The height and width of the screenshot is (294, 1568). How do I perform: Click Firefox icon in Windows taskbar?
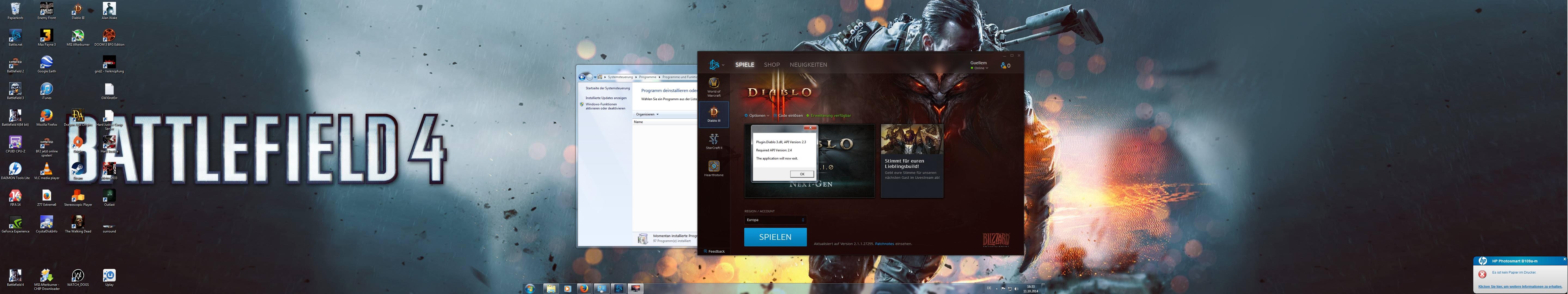[584, 289]
